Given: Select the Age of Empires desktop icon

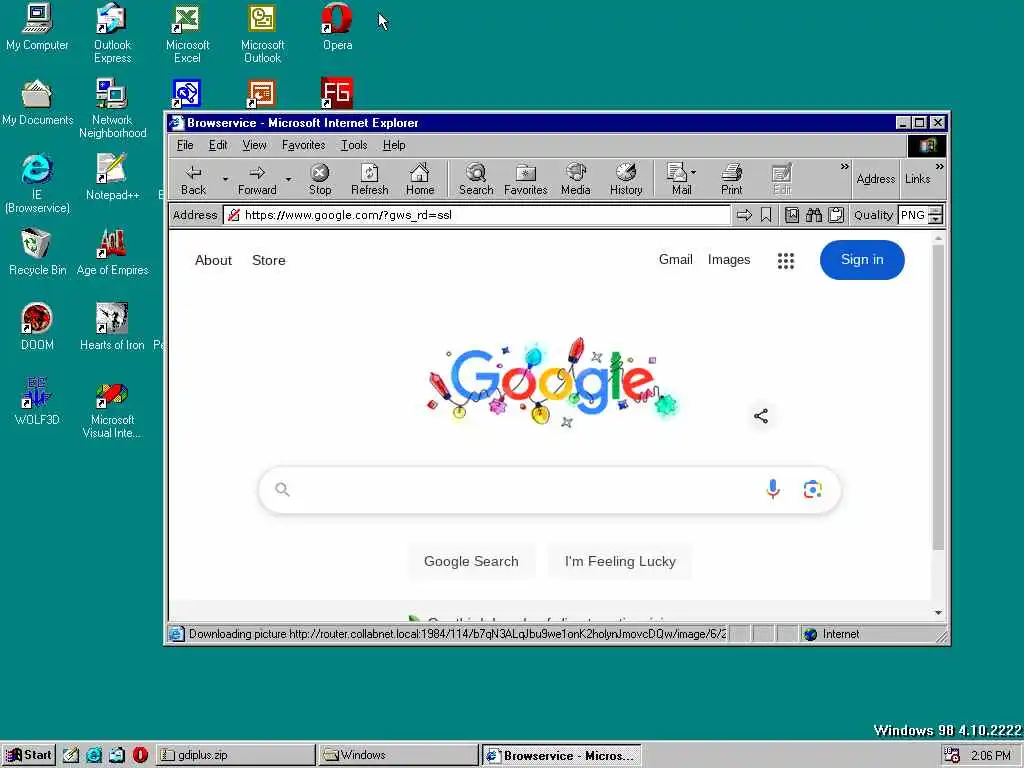Looking at the screenshot, I should click(x=112, y=252).
